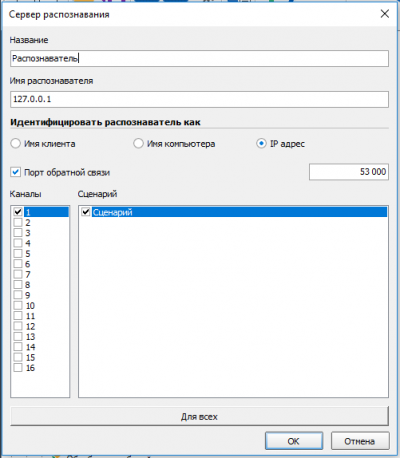Select the 'Имя компьютера' radio option
Viewport: 400px width, 458px height.
coord(138,144)
